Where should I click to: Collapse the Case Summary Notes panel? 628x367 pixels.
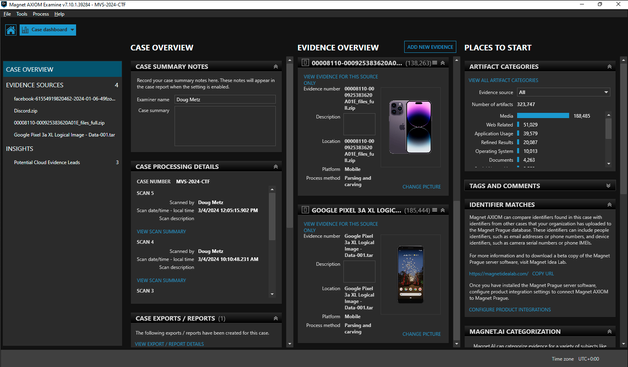276,67
